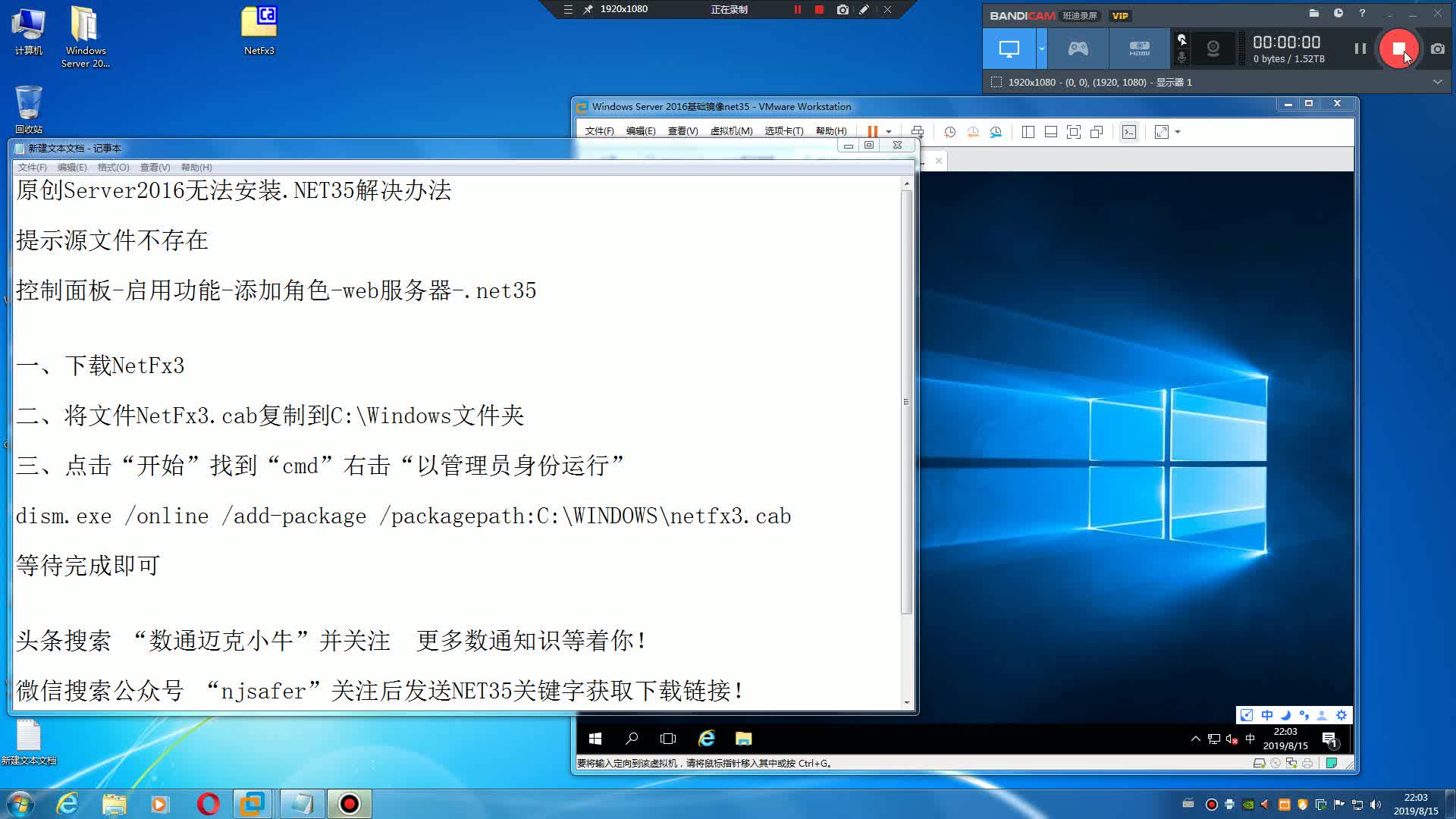This screenshot has height=819, width=1456.
Task: Open Notepad's 帮助(H) menu
Action: coord(196,168)
